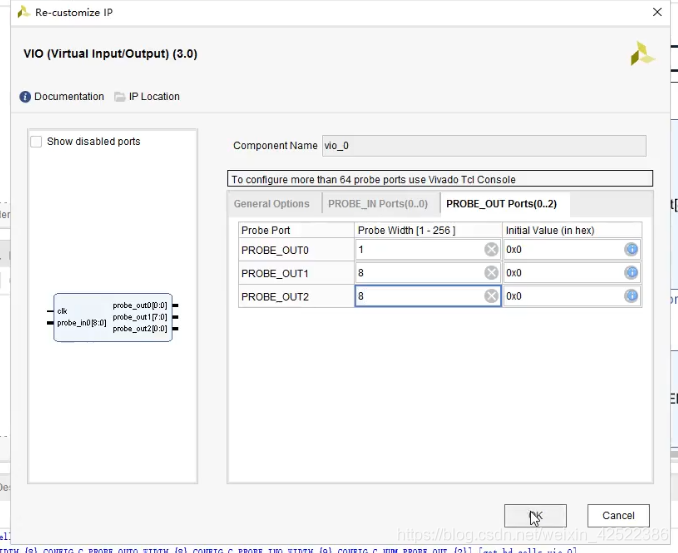Click the probe_in0[8:0] port label

point(82,323)
